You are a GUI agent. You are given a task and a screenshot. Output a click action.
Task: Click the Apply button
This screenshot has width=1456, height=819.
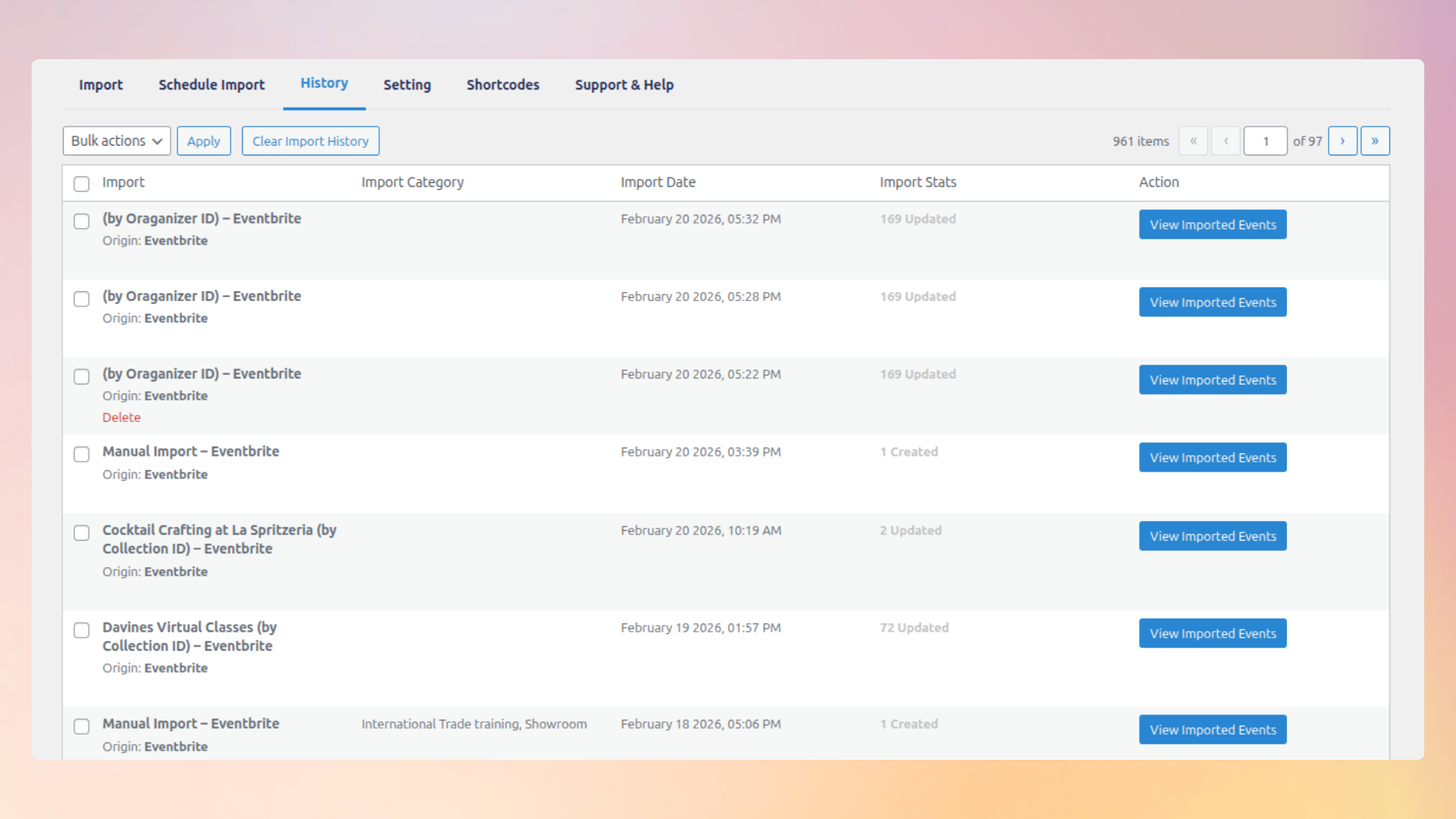(203, 140)
